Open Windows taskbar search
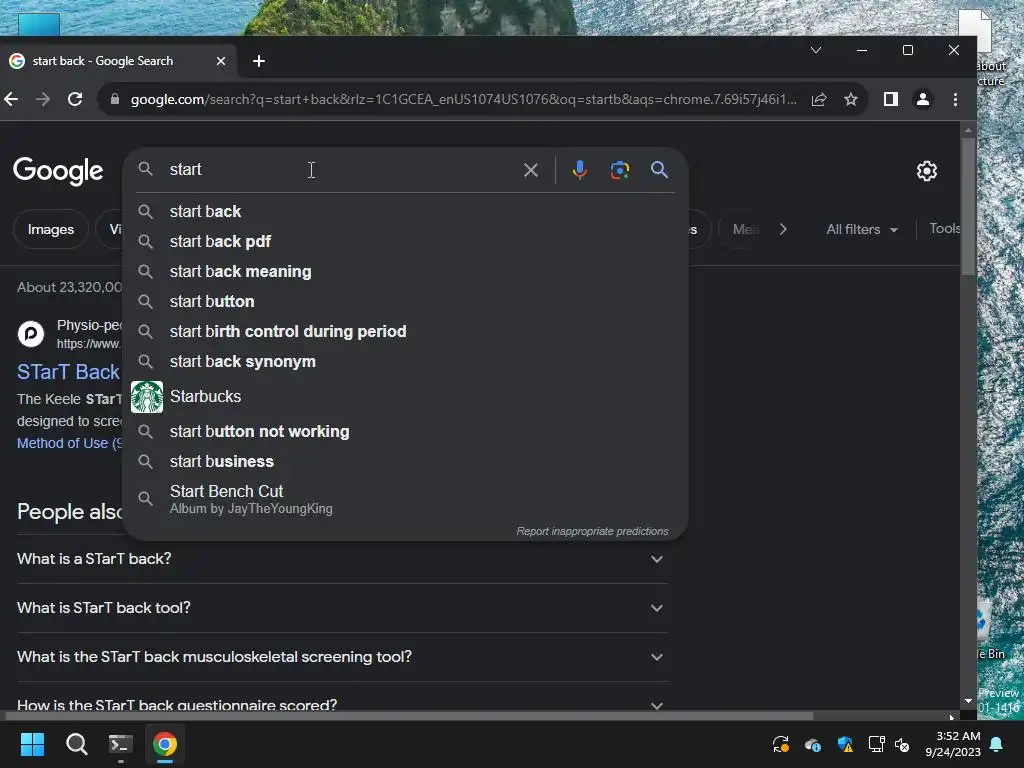Screen dimensions: 1024x768 [76, 744]
